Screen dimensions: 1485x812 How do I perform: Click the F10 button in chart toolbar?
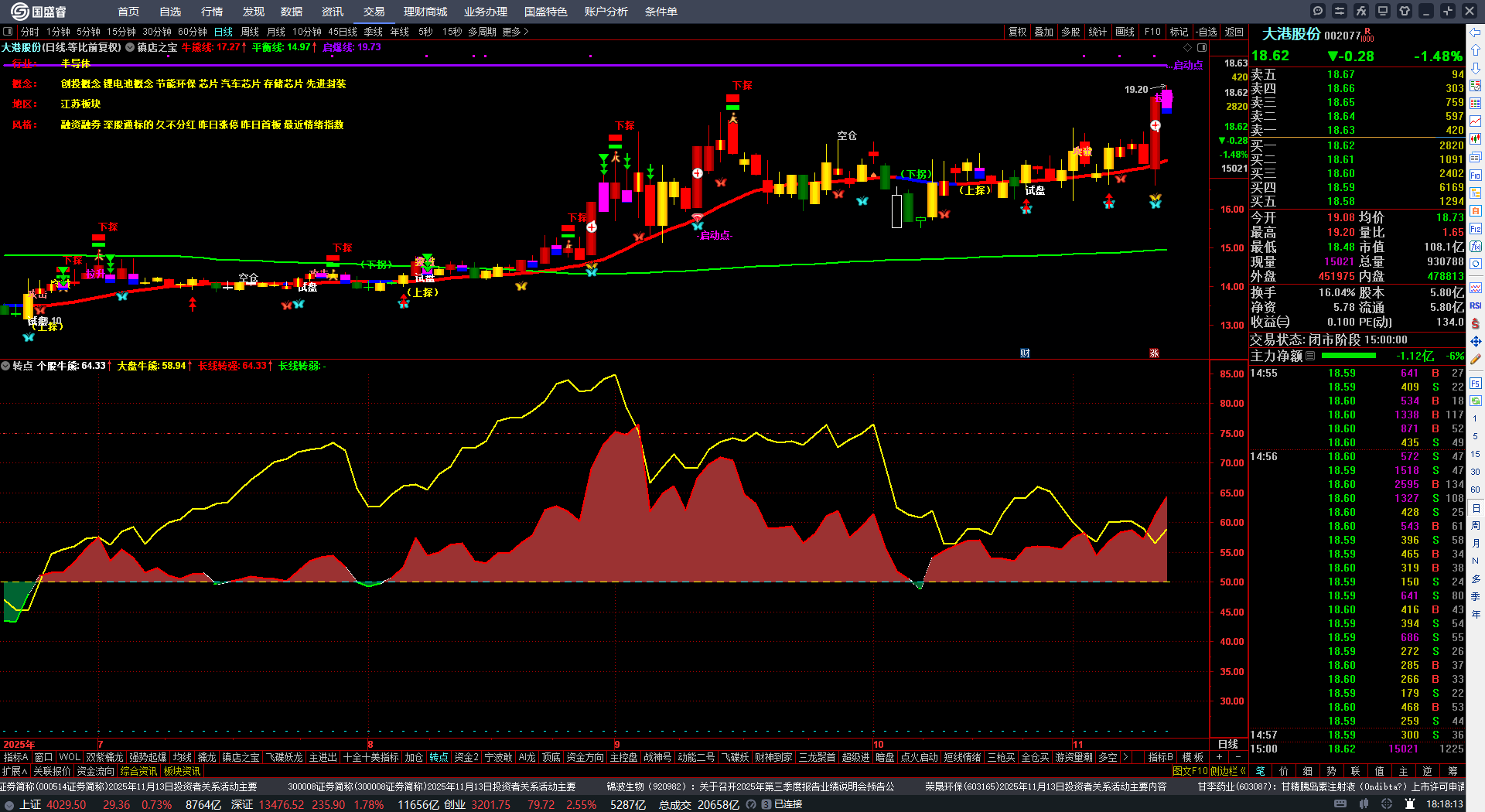1152,32
